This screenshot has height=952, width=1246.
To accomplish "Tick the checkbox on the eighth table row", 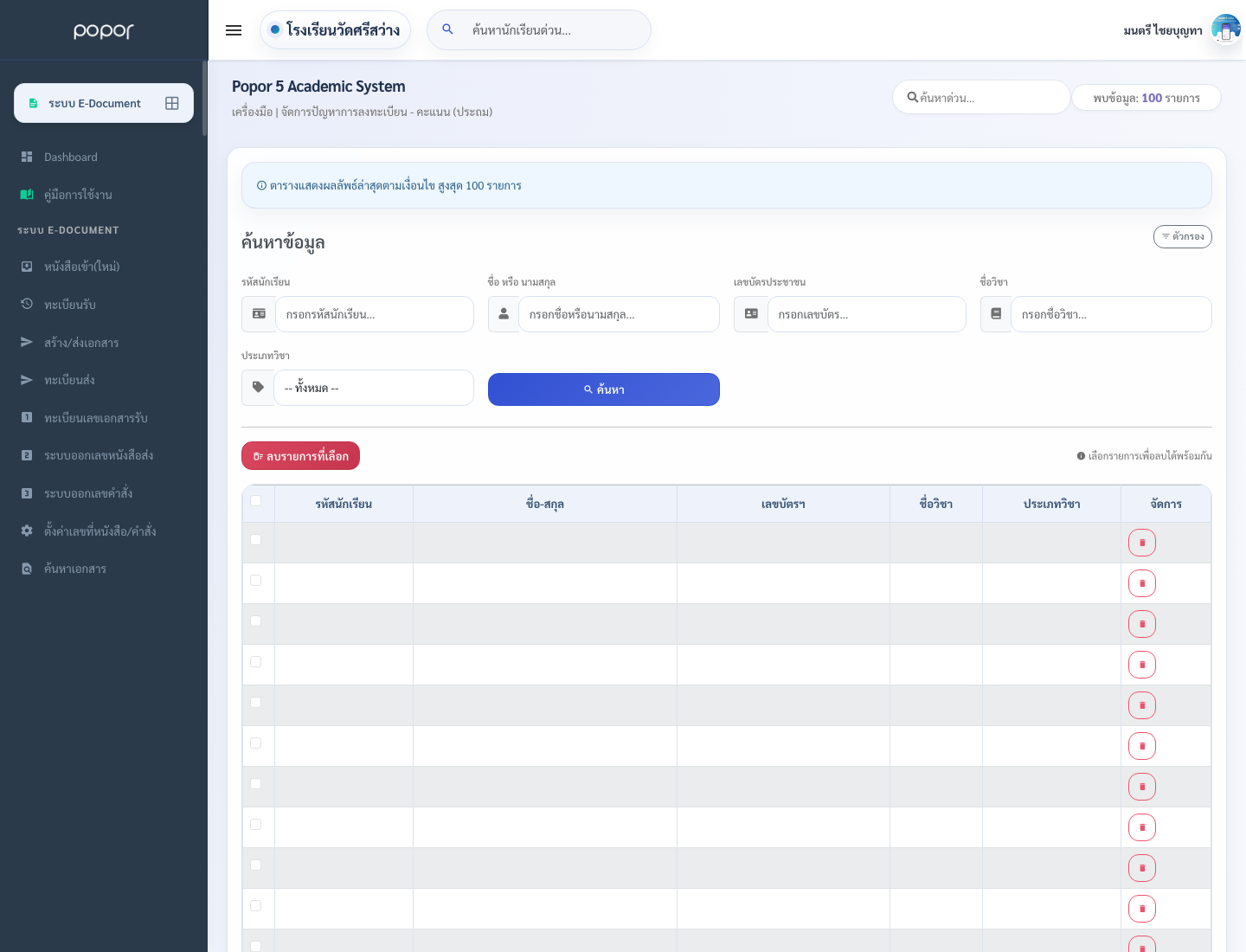I will pos(255,824).
